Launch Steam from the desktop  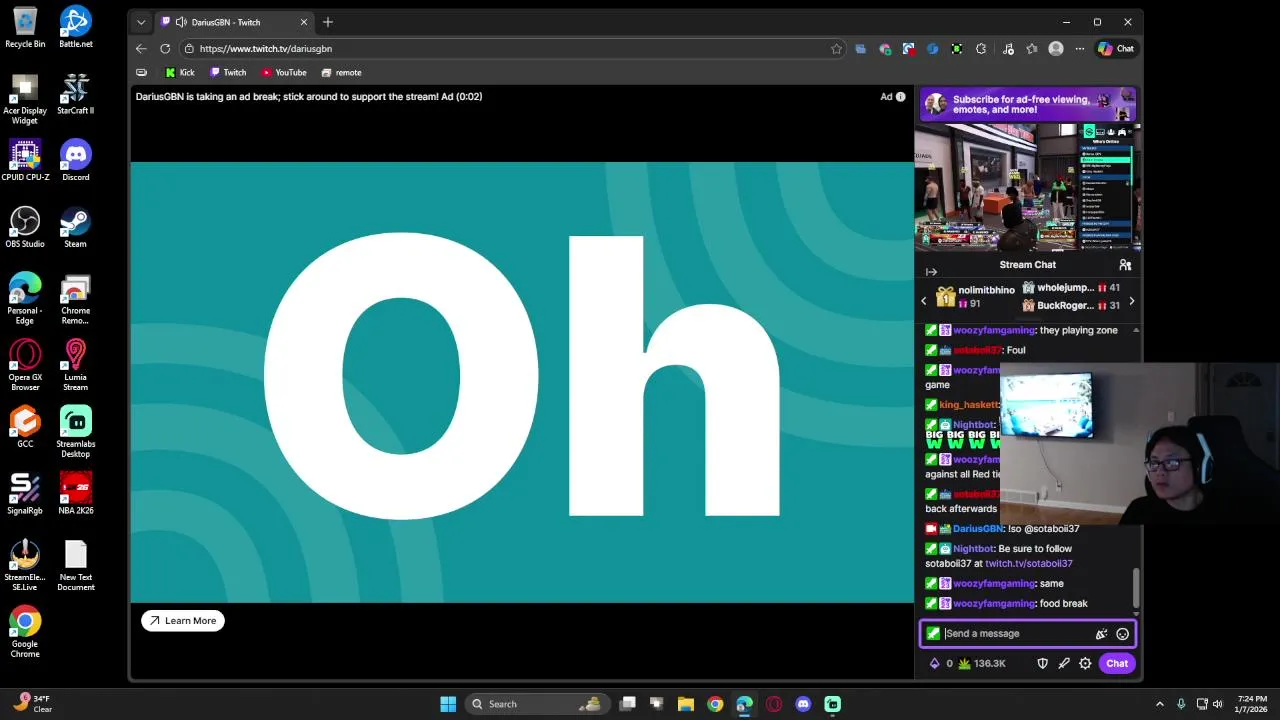[x=76, y=227]
